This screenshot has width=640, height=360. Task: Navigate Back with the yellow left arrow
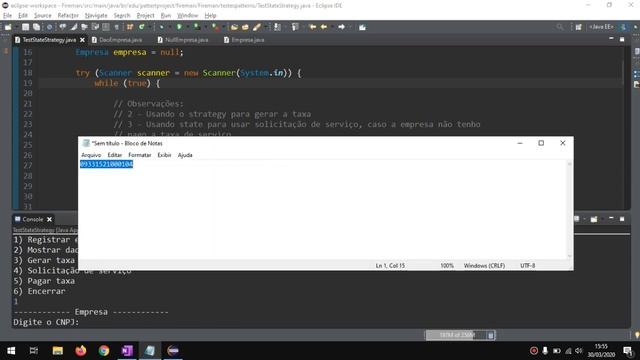(x=324, y=27)
